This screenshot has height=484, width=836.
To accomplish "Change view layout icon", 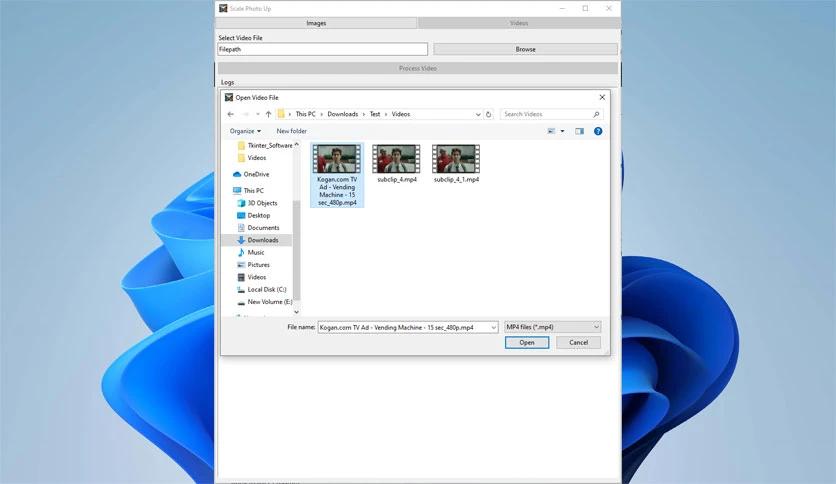I will point(551,131).
